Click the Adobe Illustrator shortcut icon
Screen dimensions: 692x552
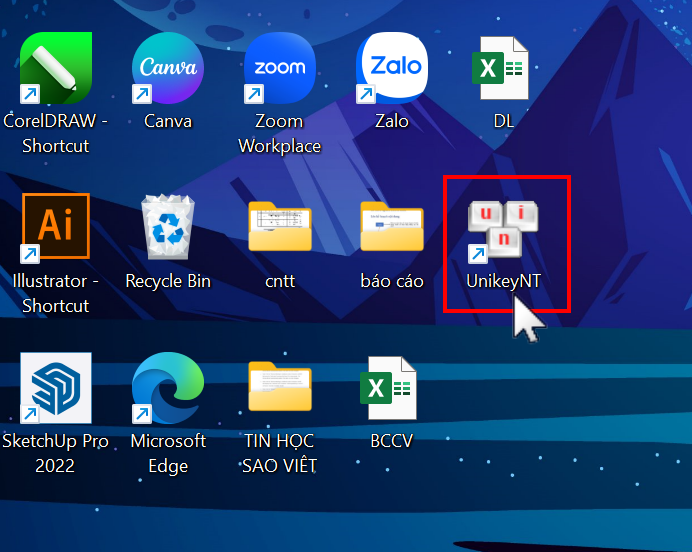[x=56, y=228]
